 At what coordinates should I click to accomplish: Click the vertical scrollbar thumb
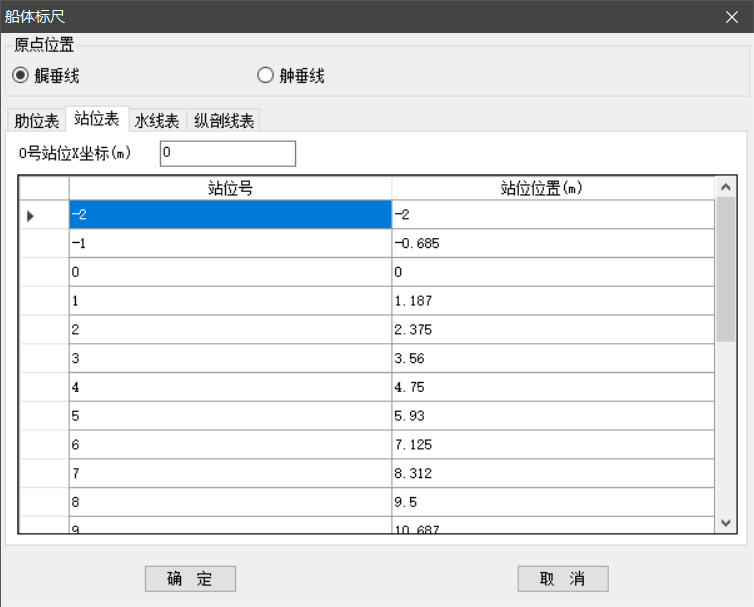point(726,270)
